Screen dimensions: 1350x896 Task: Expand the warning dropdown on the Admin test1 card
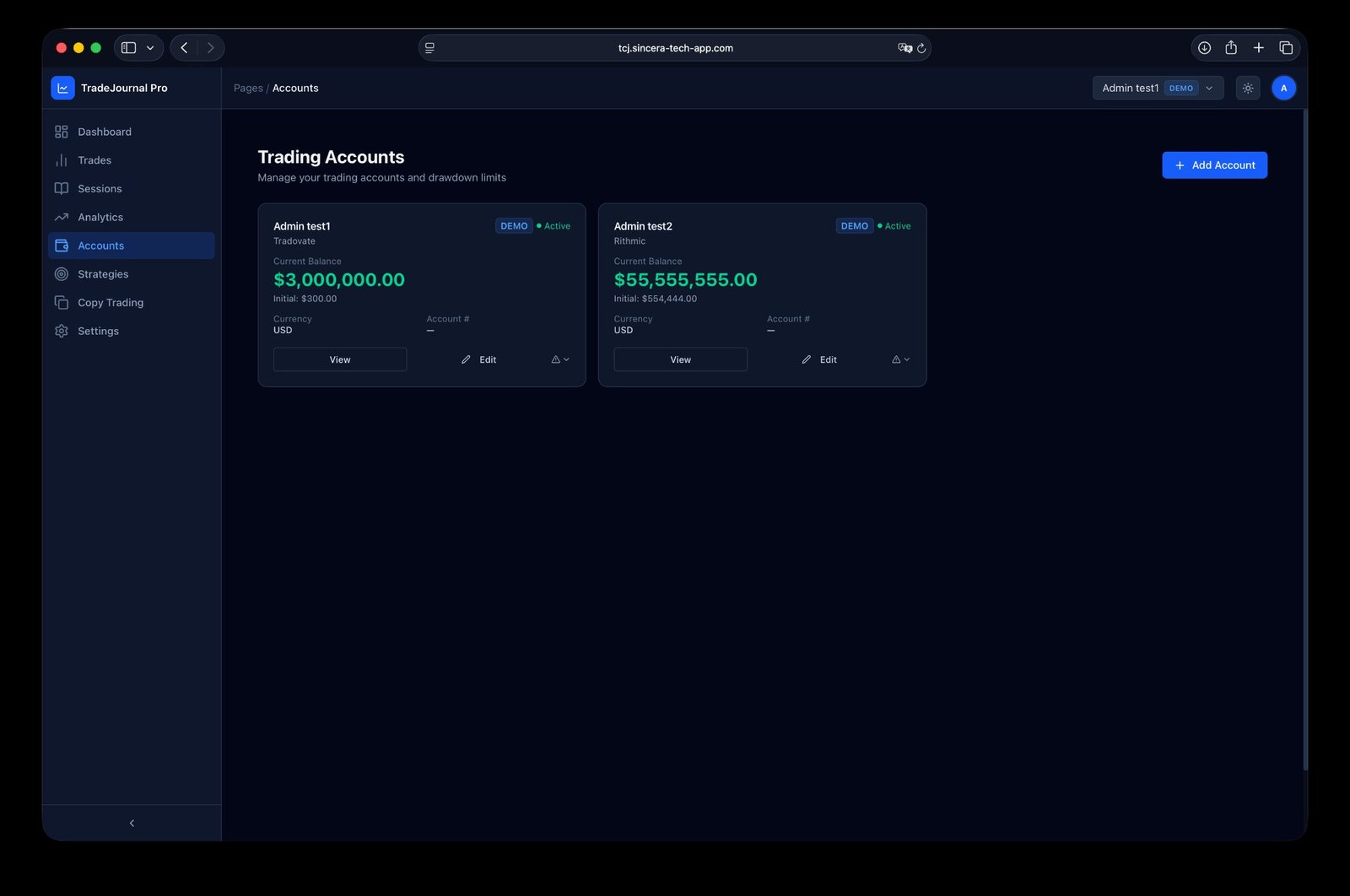[560, 359]
